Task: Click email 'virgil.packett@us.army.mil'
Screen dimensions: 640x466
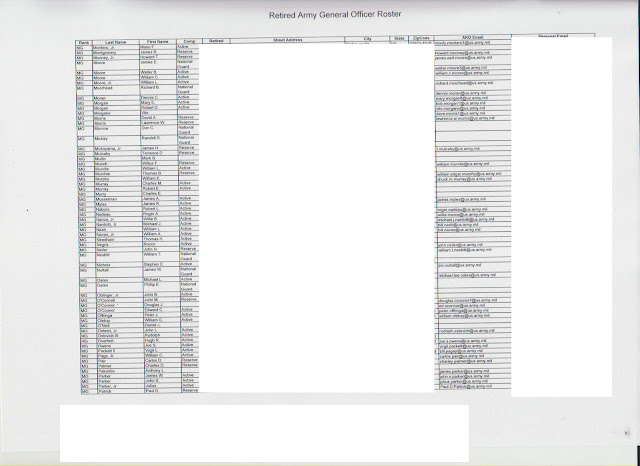Action: coord(464,346)
